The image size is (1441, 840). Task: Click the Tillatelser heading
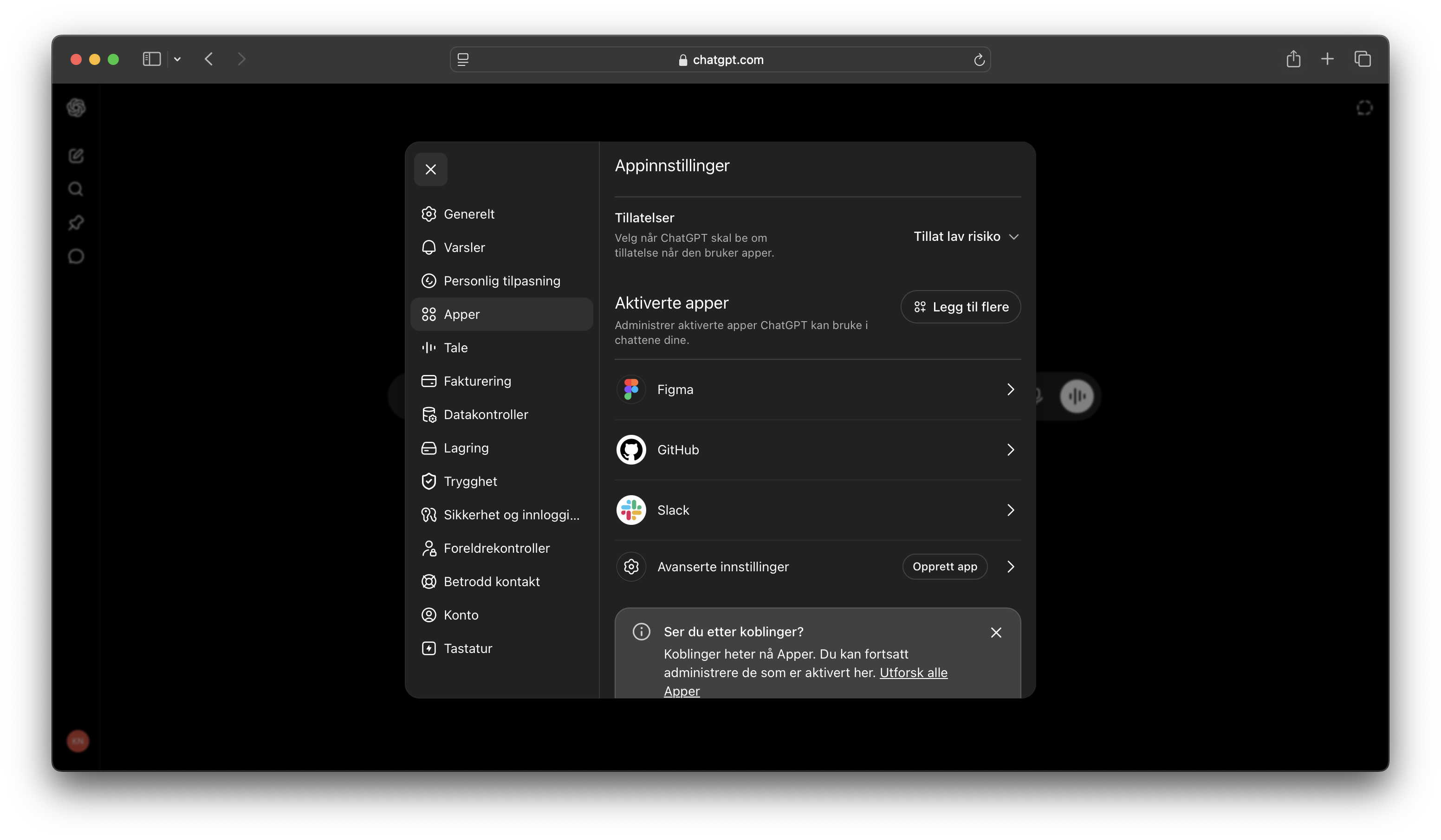pos(644,218)
